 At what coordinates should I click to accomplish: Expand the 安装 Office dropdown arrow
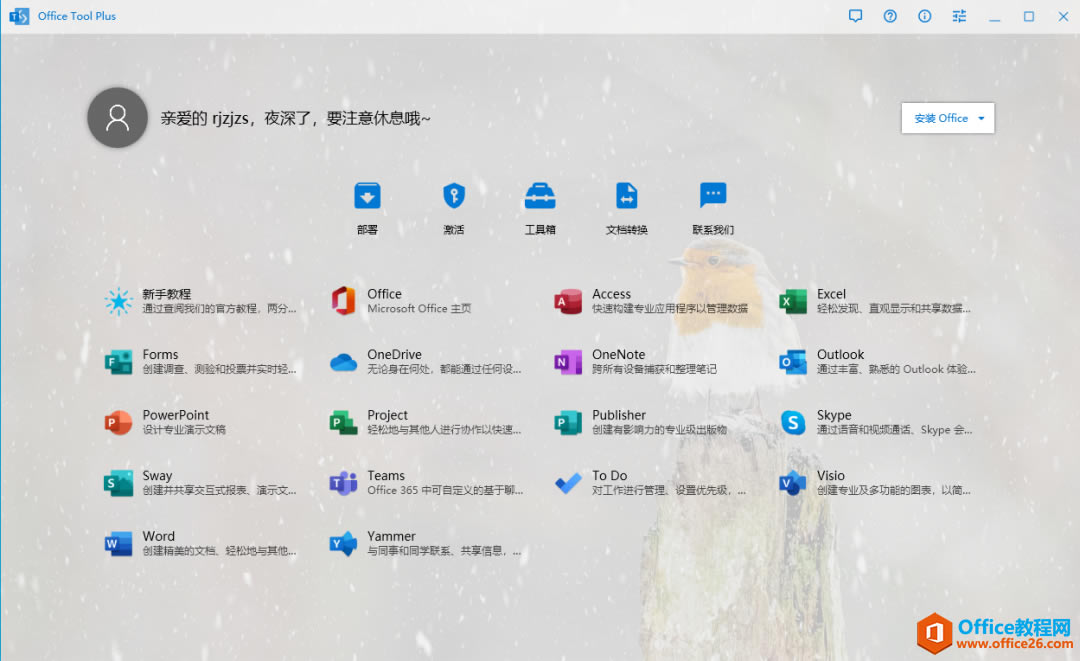coord(982,118)
